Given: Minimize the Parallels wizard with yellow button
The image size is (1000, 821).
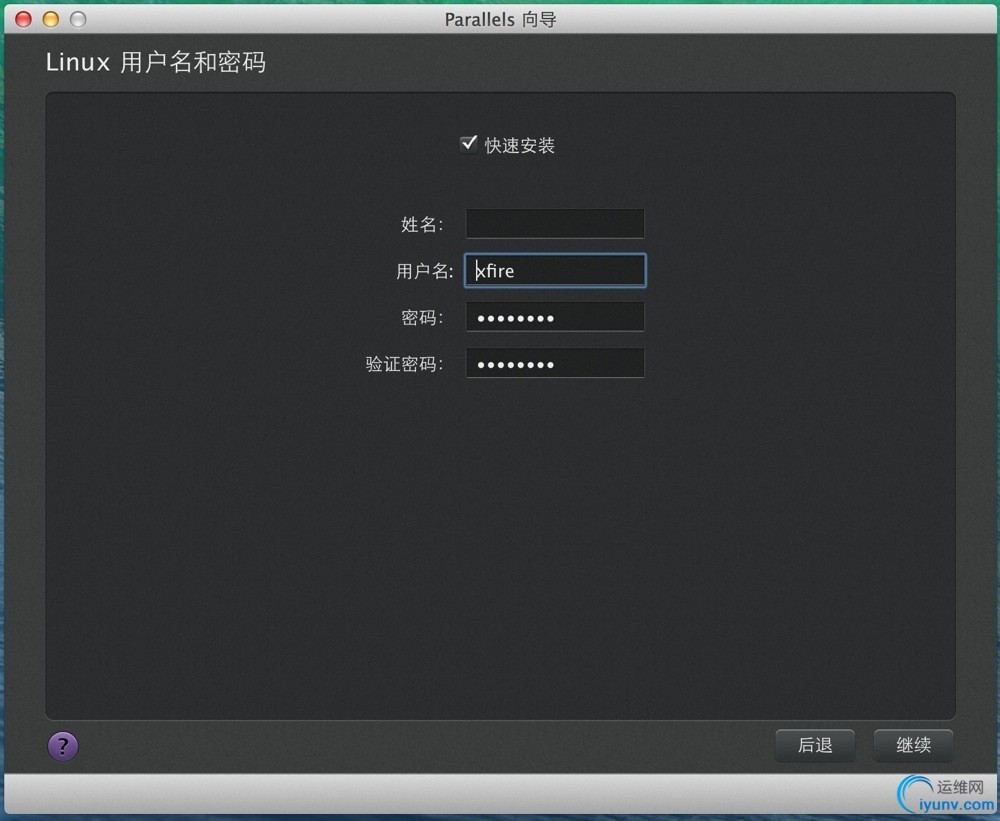Looking at the screenshot, I should (x=51, y=19).
